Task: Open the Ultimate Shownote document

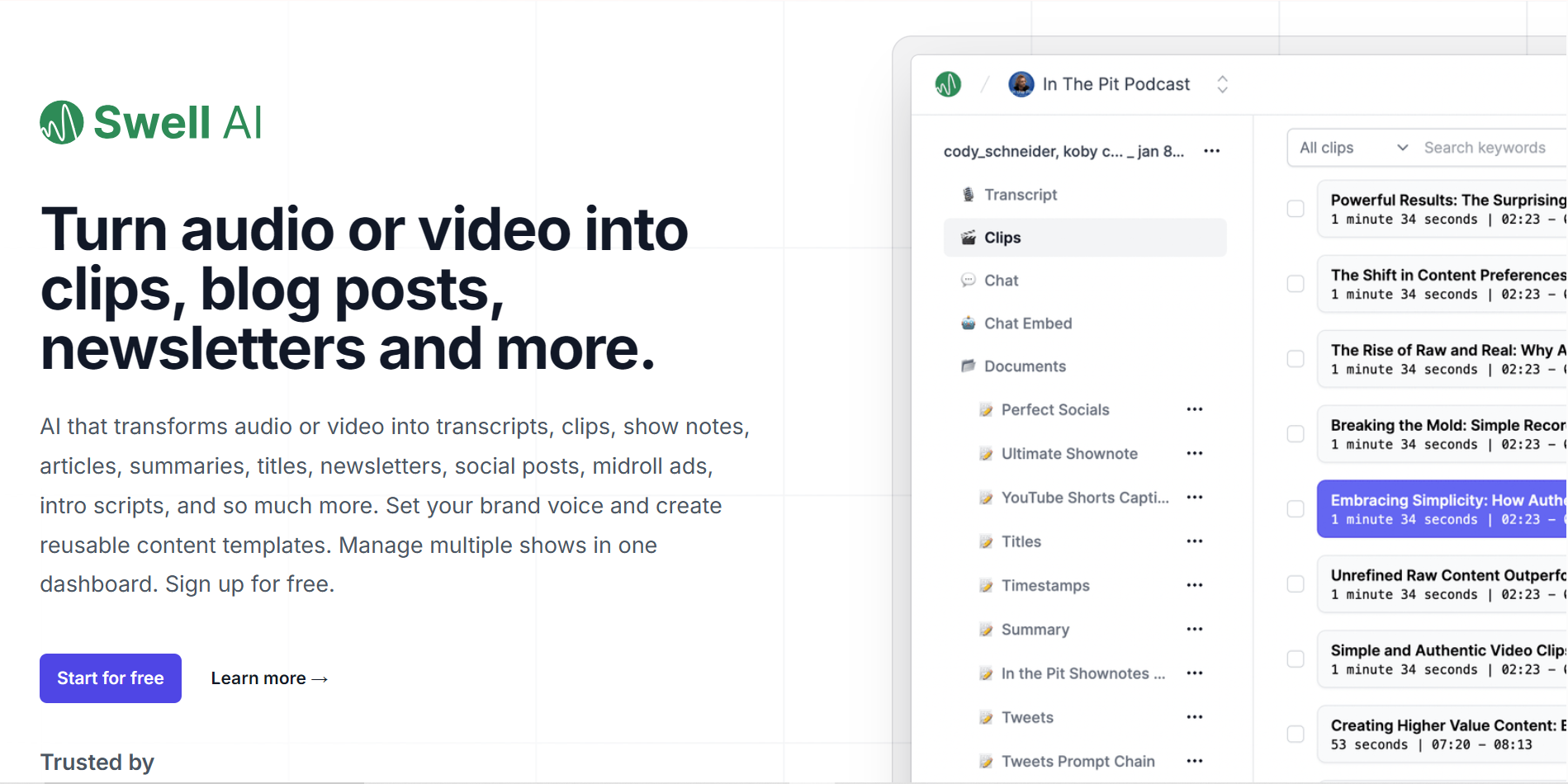Action: coord(1069,454)
